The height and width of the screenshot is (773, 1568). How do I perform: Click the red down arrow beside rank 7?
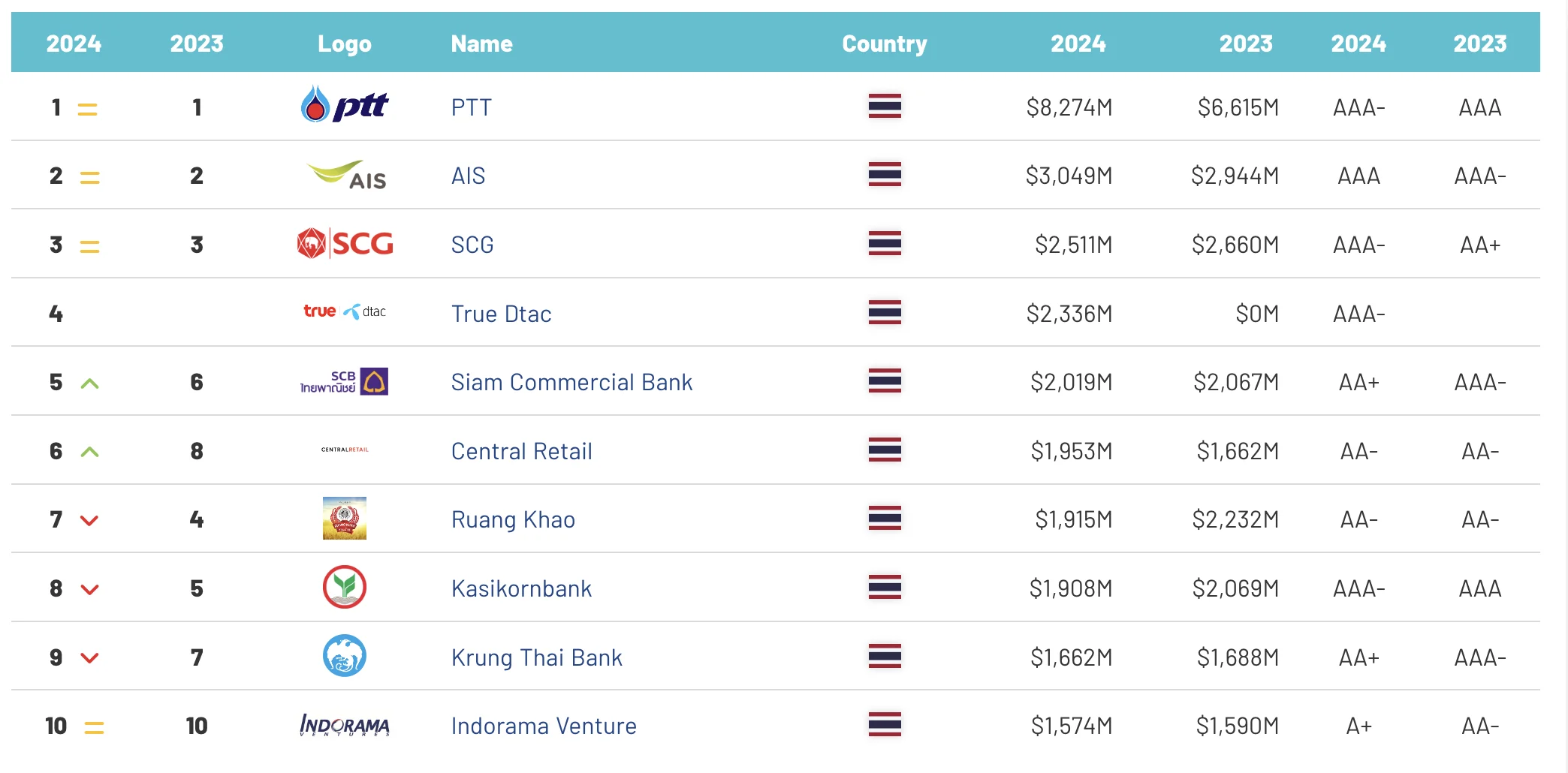coord(89,520)
